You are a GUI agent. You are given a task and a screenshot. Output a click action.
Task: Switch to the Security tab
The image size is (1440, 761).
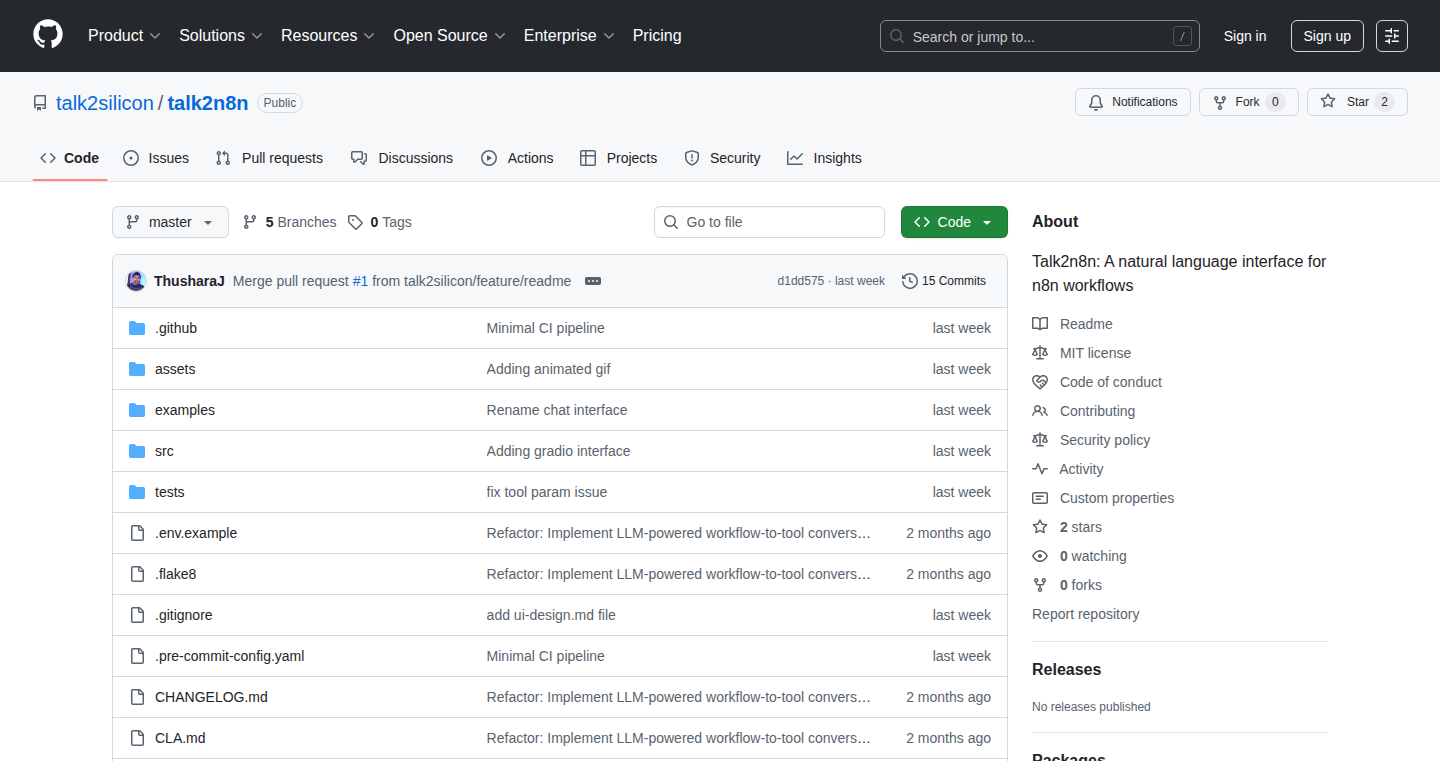[722, 158]
